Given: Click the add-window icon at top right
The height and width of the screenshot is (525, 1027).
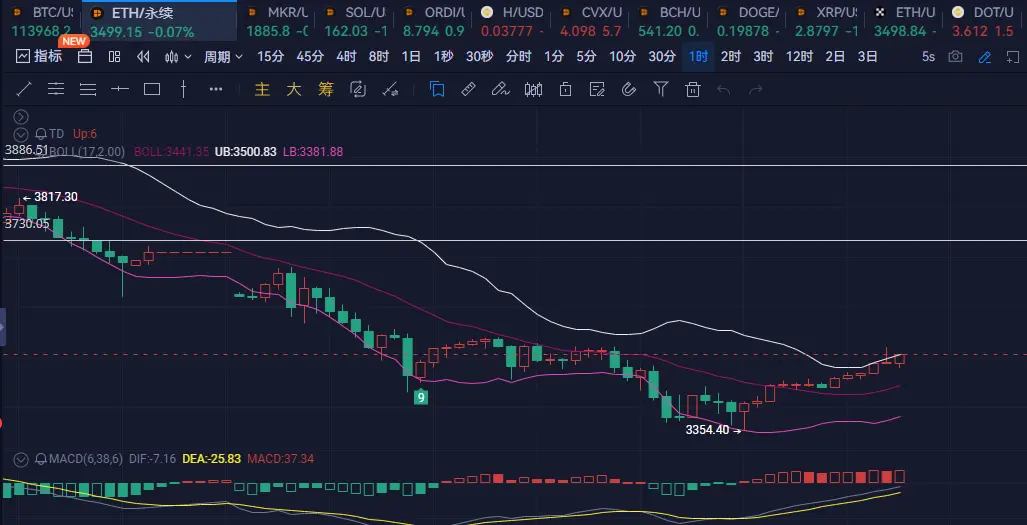Looking at the screenshot, I should click(1013, 57).
